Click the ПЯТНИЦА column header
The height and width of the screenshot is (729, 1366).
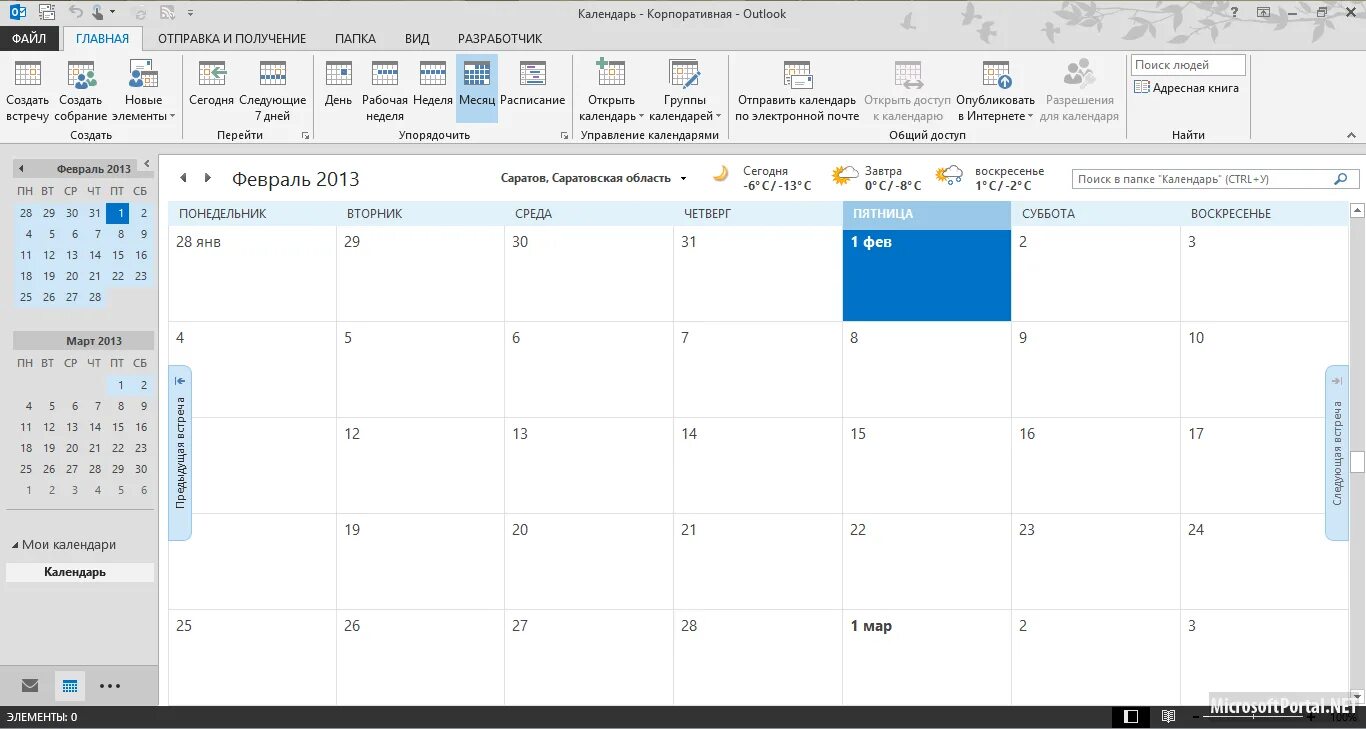927,214
